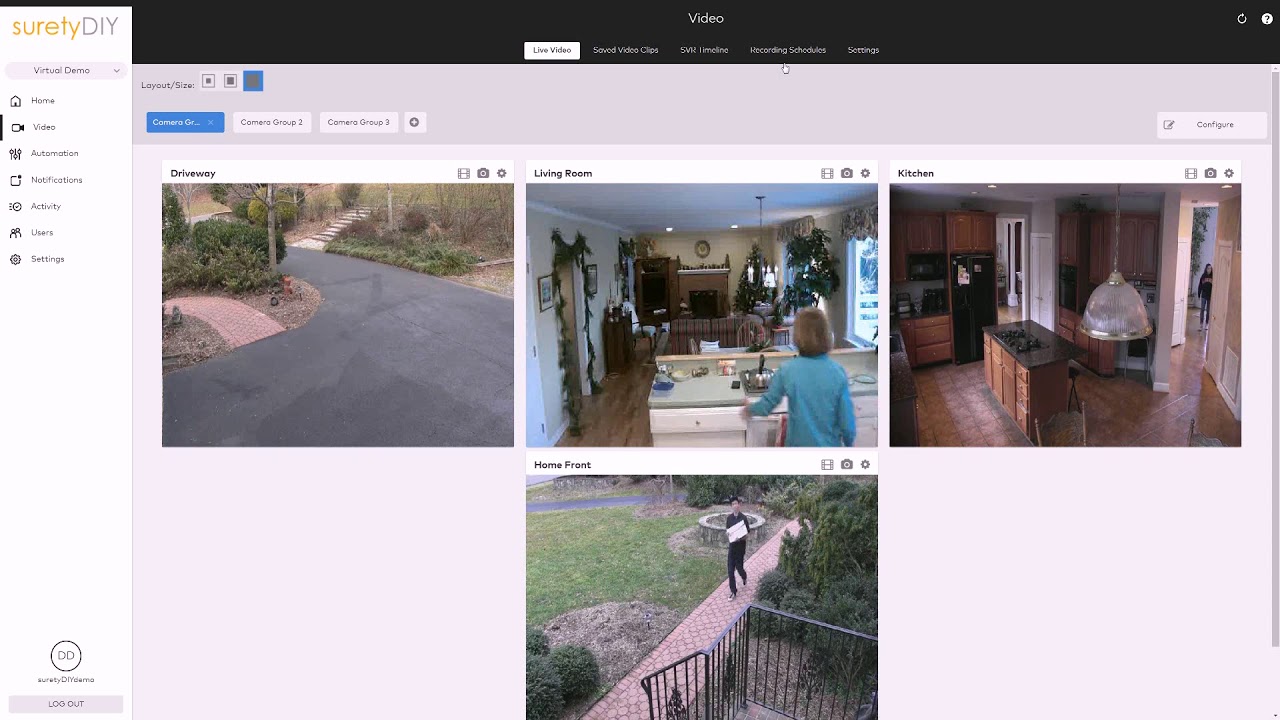Click the suretyDIY logo

(x=65, y=27)
